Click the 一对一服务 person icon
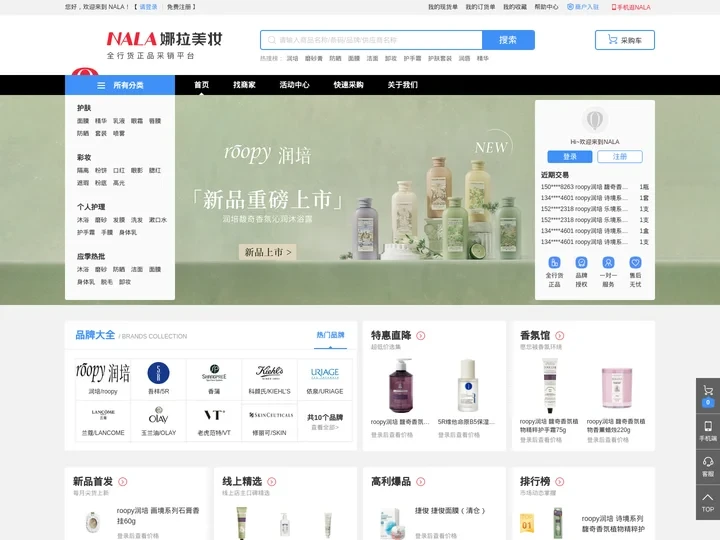Viewport: 720px width, 540px height. [608, 263]
